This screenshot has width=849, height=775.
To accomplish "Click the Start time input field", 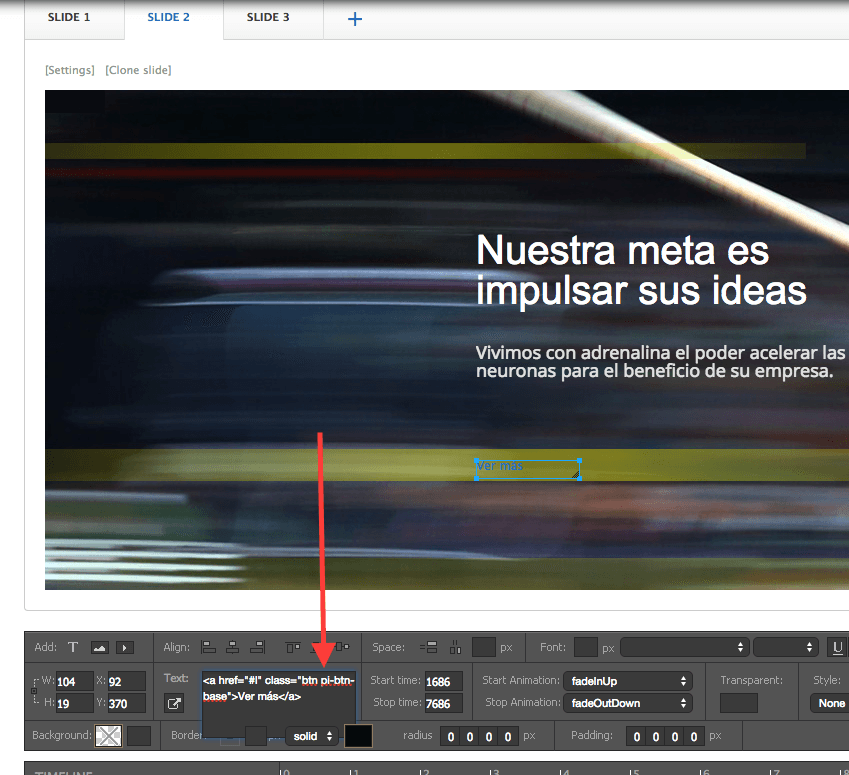I will pyautogui.click(x=439, y=681).
